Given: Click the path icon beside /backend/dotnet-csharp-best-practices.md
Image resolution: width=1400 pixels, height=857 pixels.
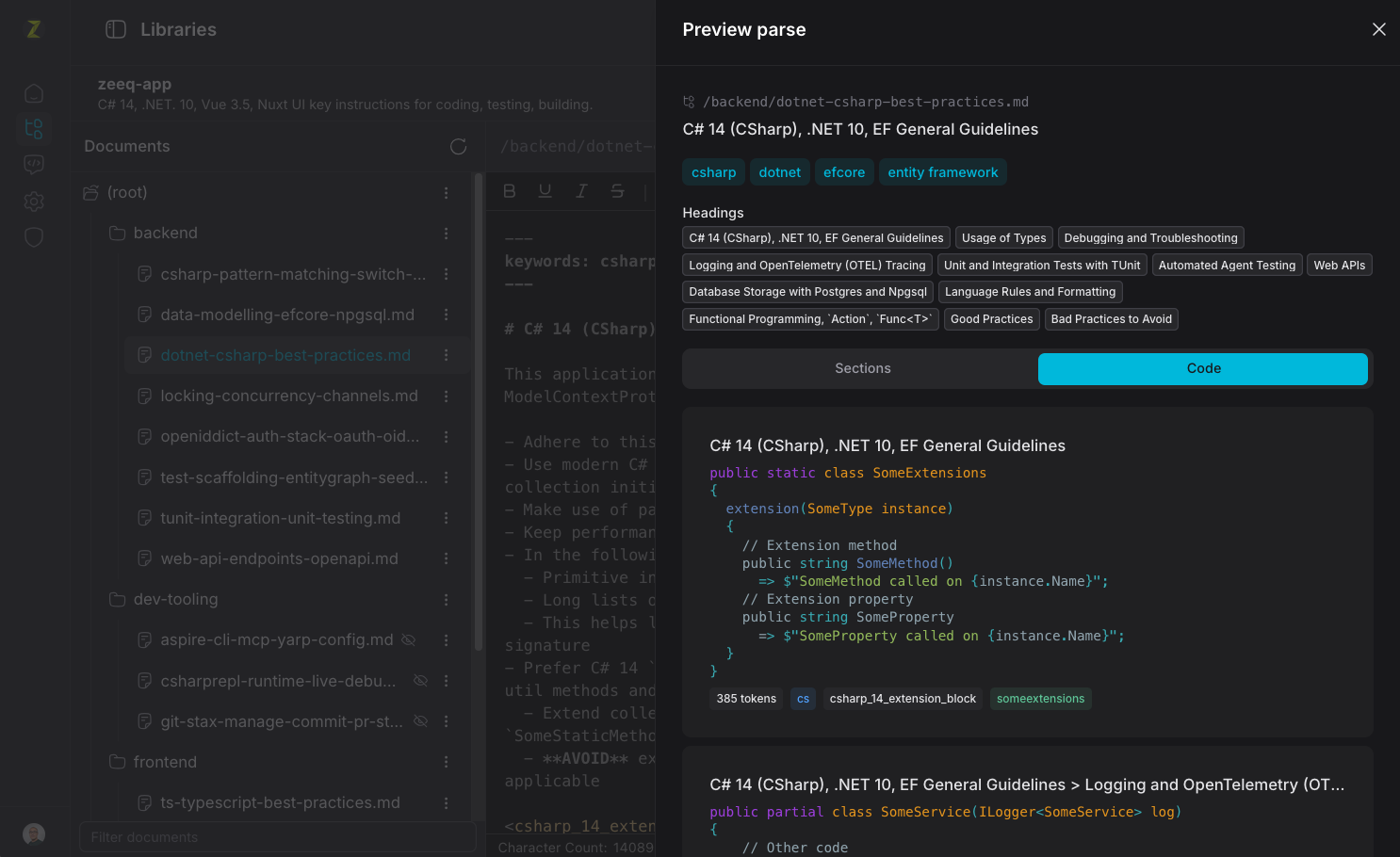Looking at the screenshot, I should (689, 102).
